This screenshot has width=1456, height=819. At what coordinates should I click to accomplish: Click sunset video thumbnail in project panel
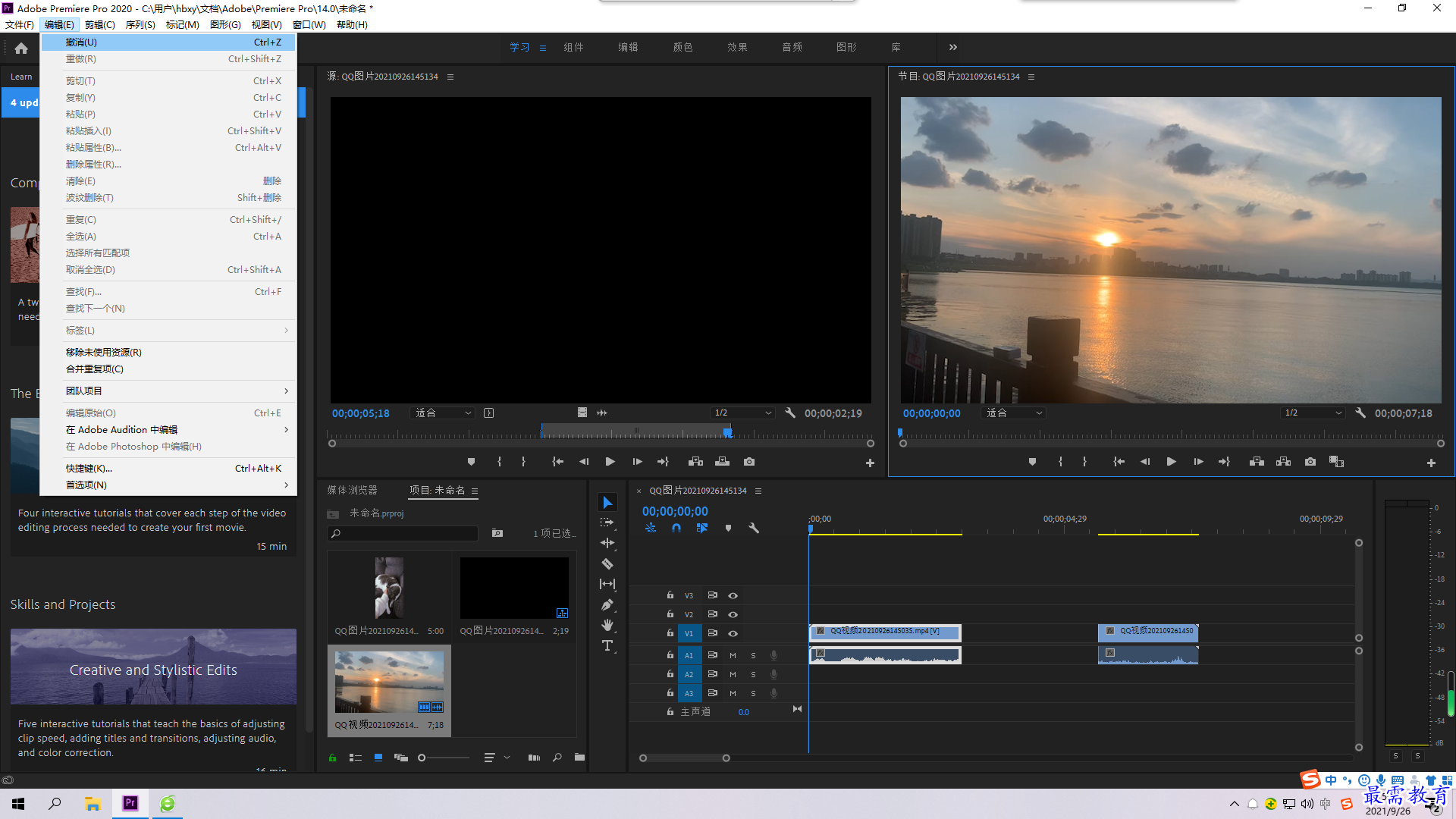click(x=389, y=682)
